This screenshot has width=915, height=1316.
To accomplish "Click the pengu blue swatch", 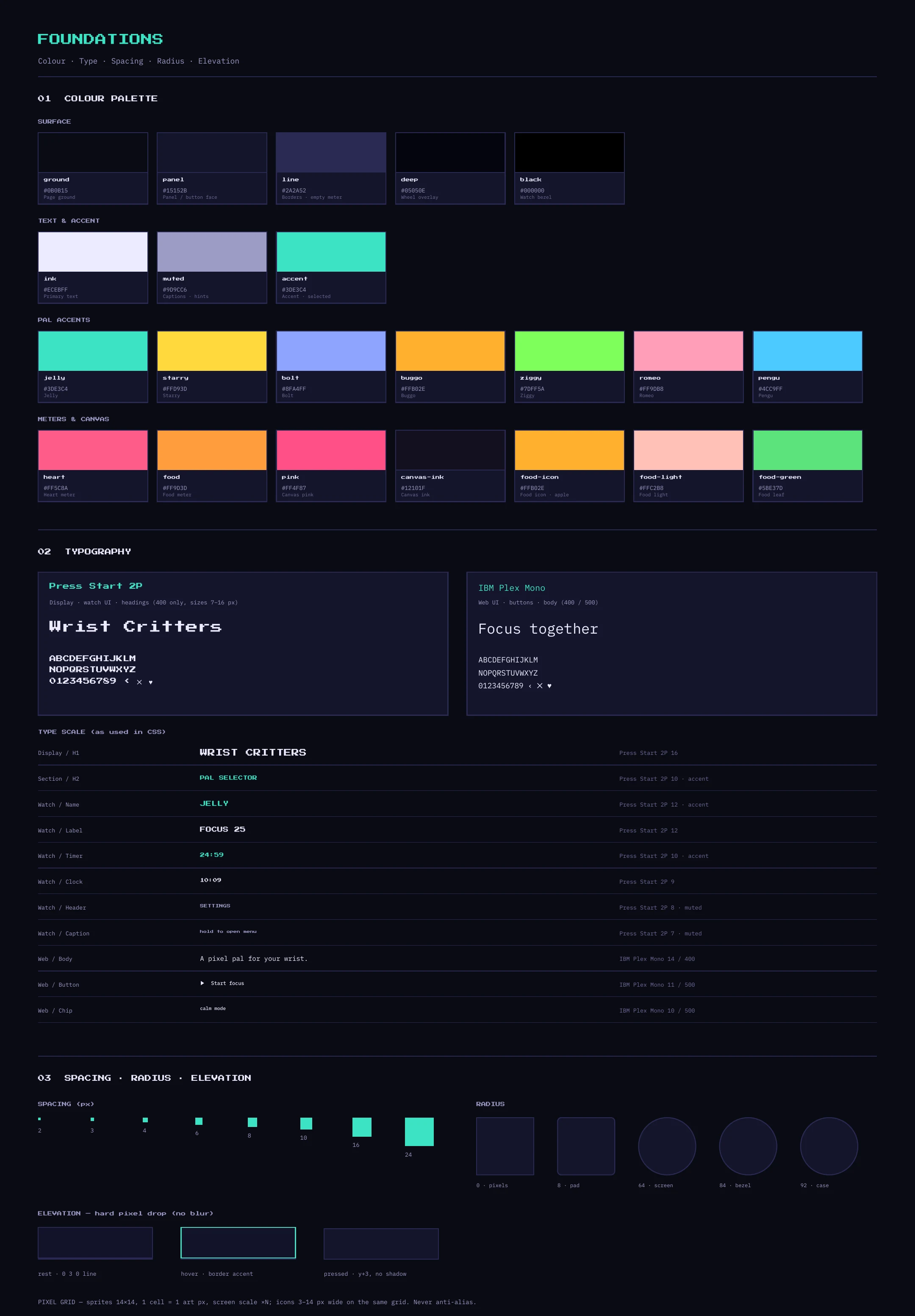I will pyautogui.click(x=808, y=367).
